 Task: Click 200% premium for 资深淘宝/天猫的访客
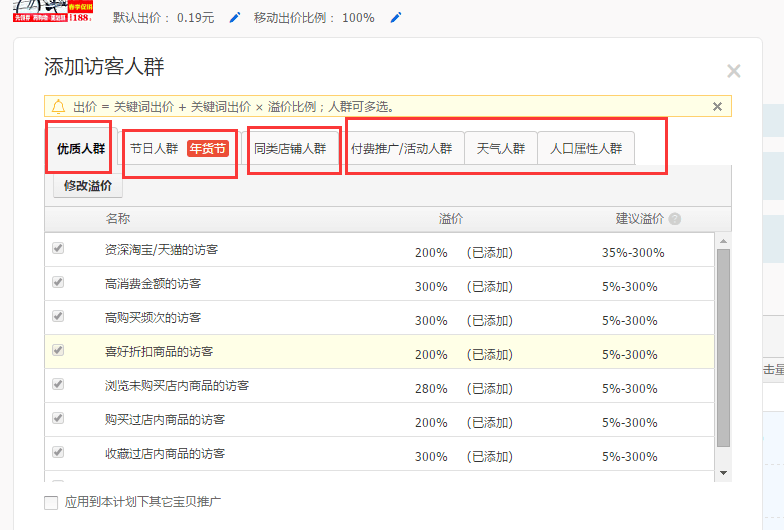431,252
